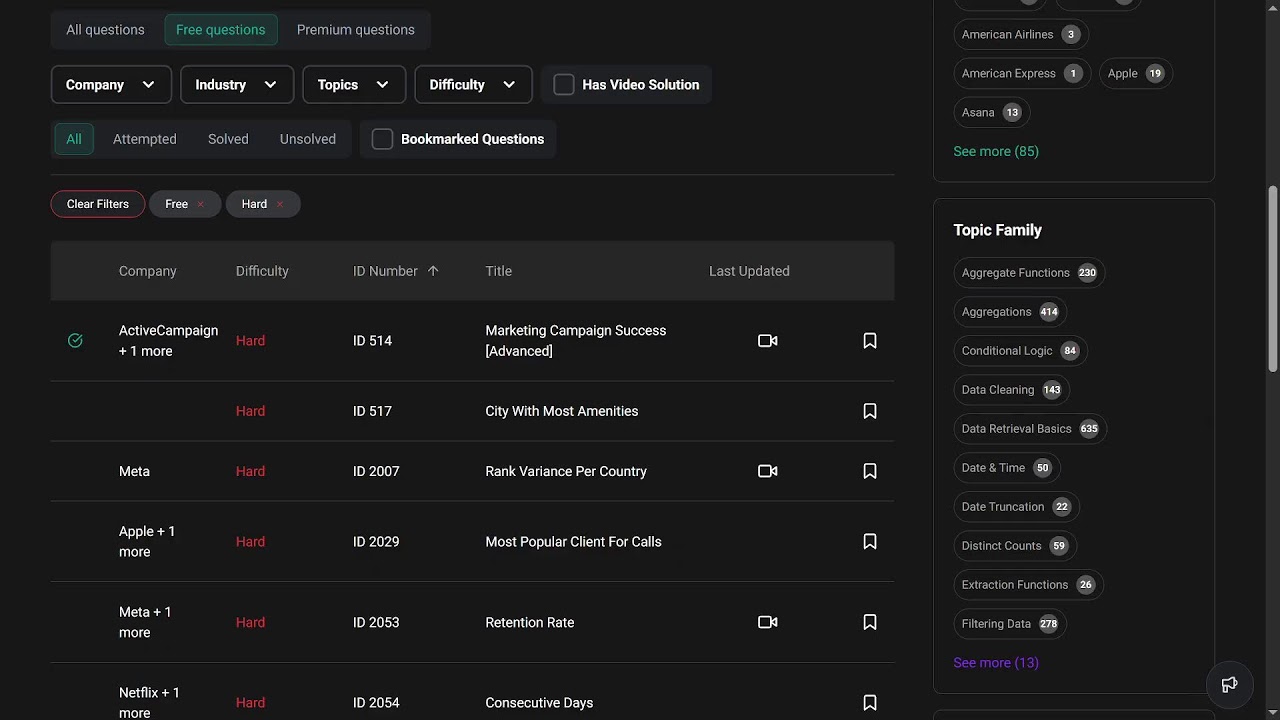
Task: Enable the Has Video Solution checkbox
Action: 564,85
